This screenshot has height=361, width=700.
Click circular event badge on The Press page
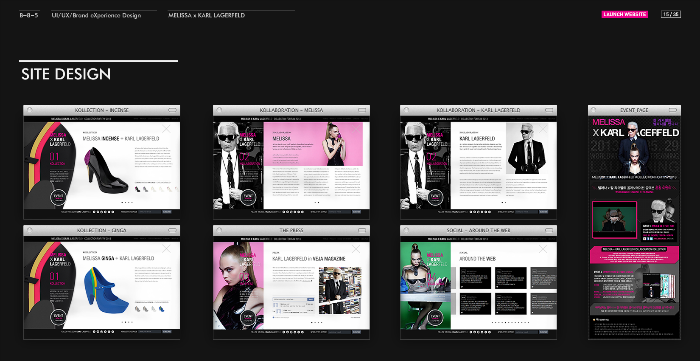249,318
